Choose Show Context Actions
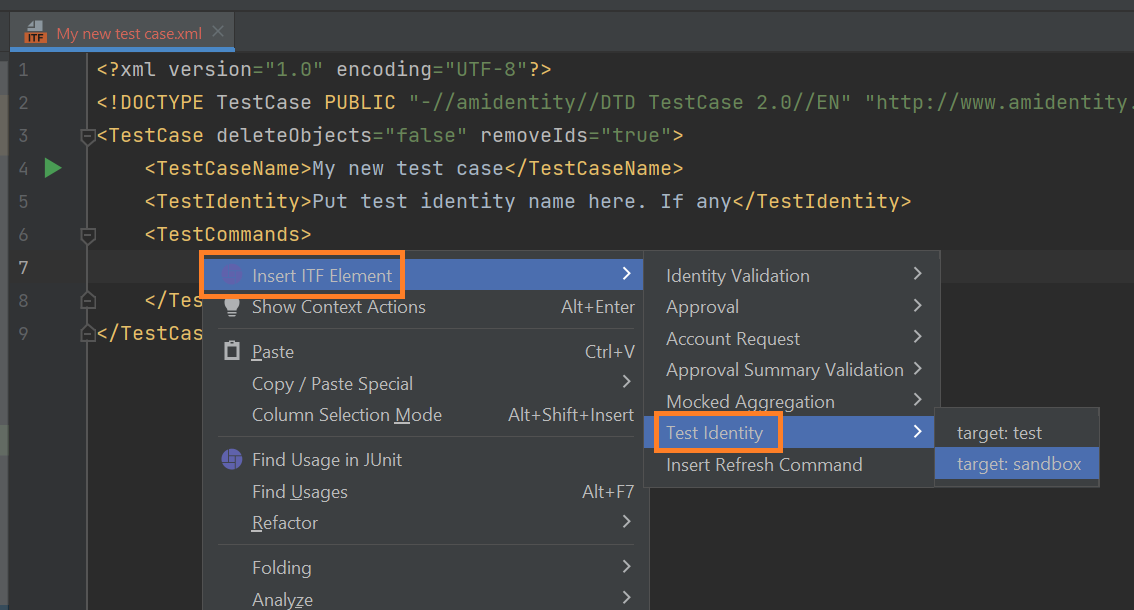Screen dimensions: 1134x610 (x=423, y=307)
